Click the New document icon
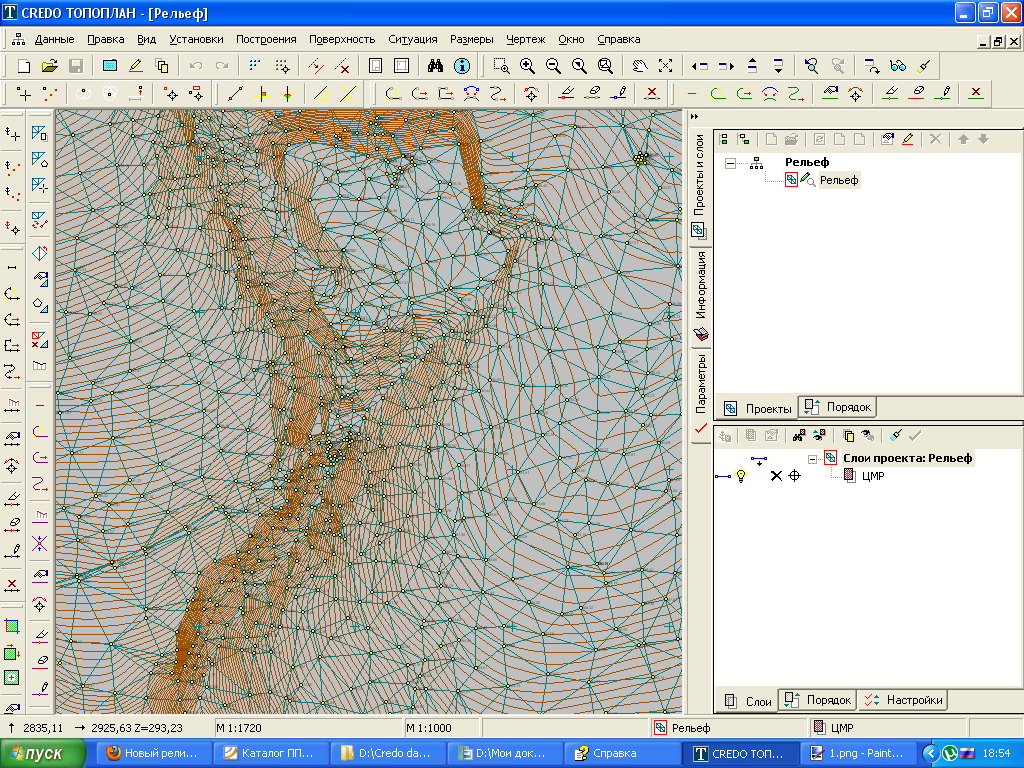The width and height of the screenshot is (1024, 768). (24, 65)
